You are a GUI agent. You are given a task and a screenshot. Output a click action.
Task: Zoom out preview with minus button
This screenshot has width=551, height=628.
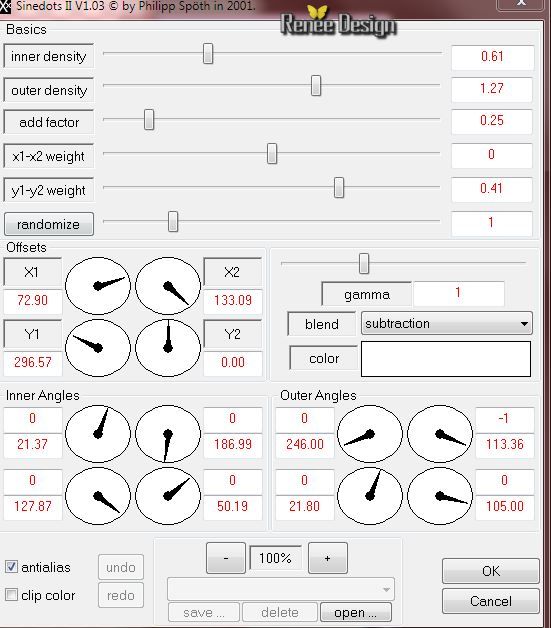(x=226, y=558)
